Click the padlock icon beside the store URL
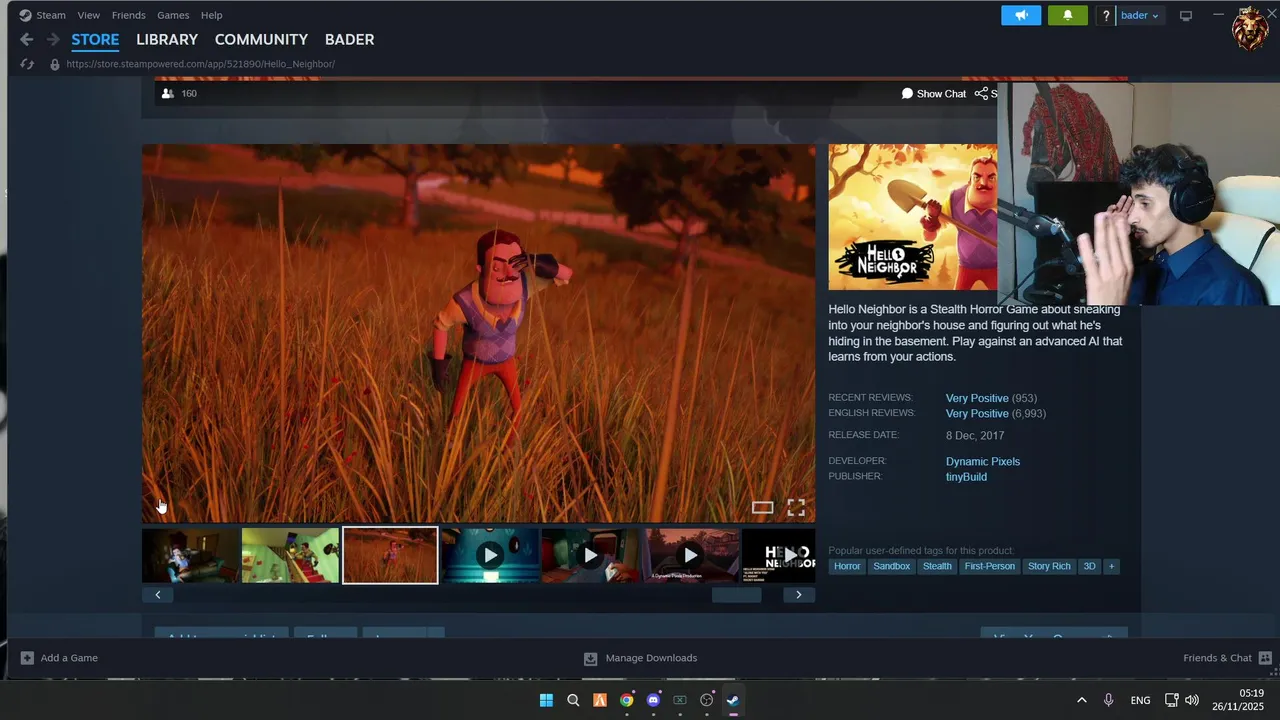 click(55, 64)
